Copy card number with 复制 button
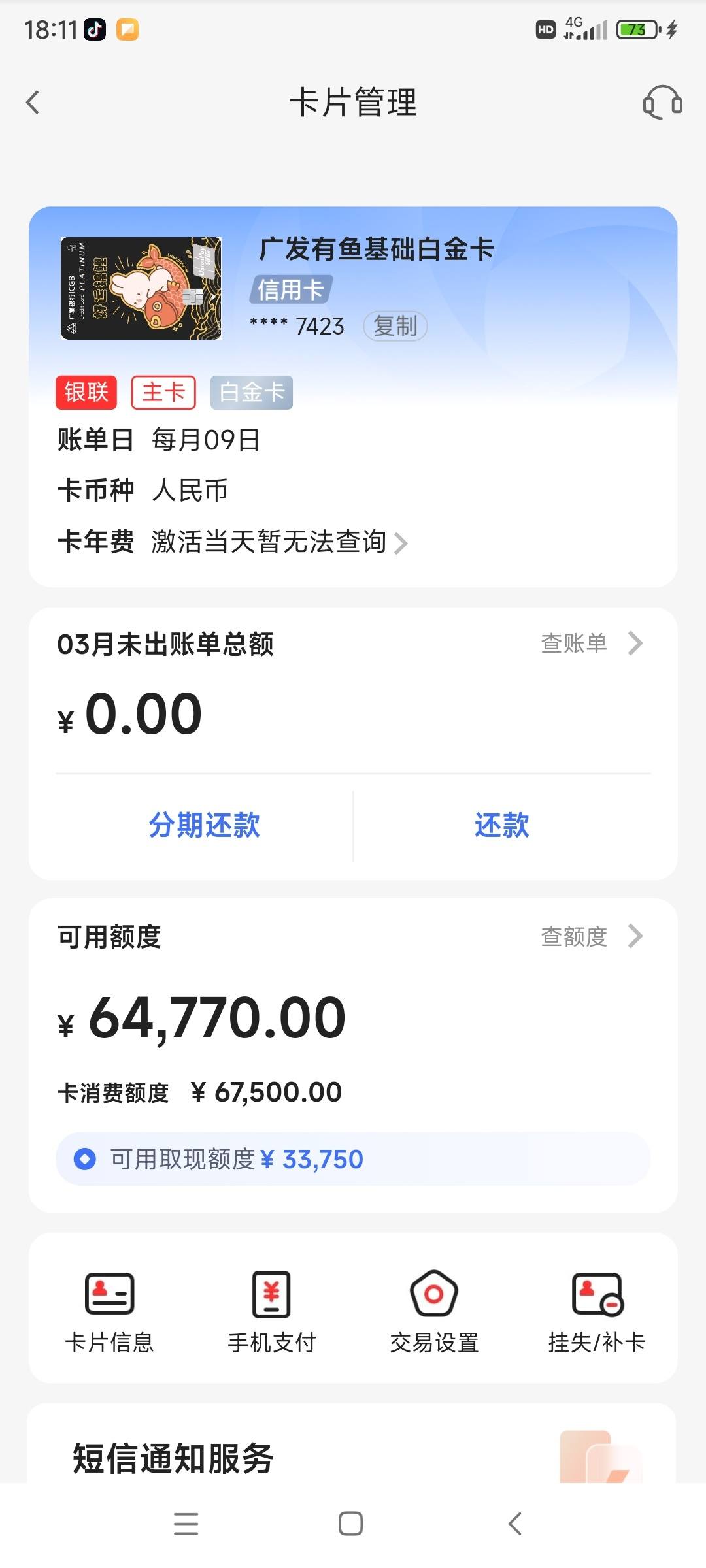 (x=395, y=326)
